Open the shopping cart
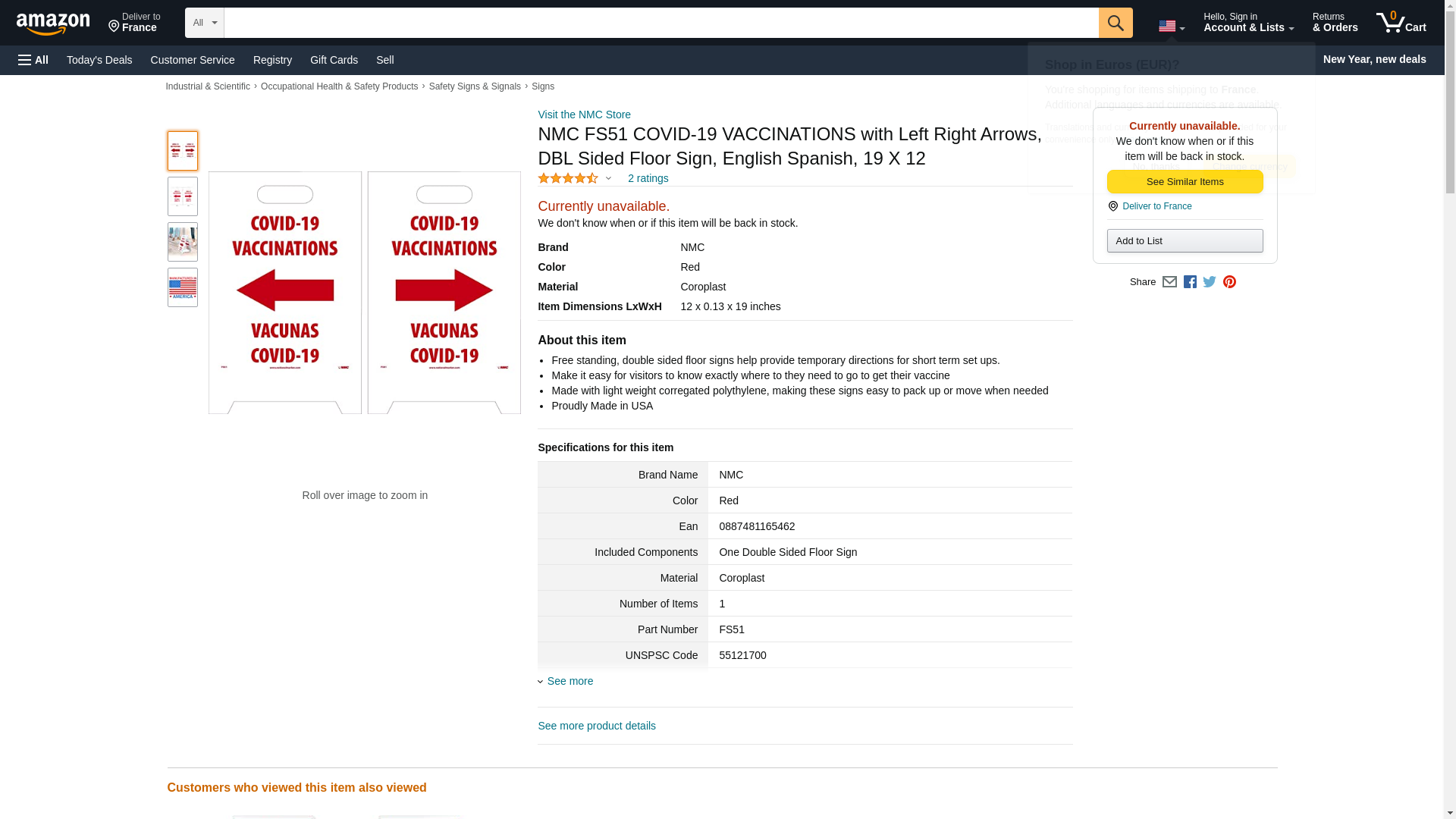Viewport: 1456px width, 819px height. pos(1401,23)
